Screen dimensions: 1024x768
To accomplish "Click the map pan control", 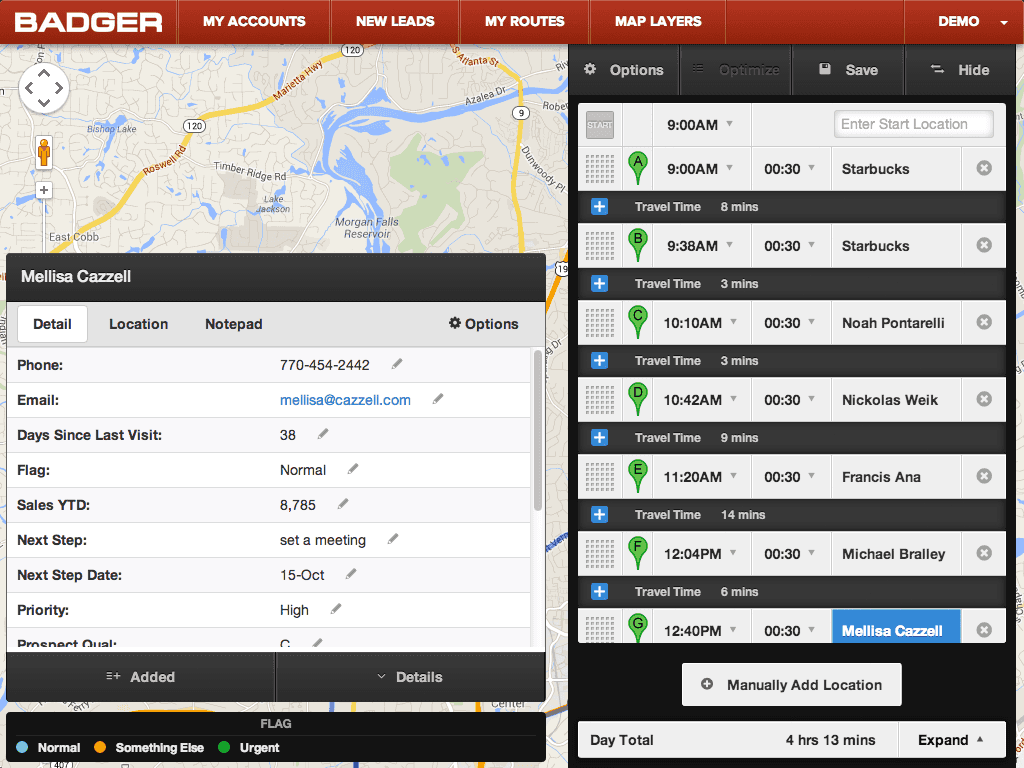I will [x=44, y=88].
